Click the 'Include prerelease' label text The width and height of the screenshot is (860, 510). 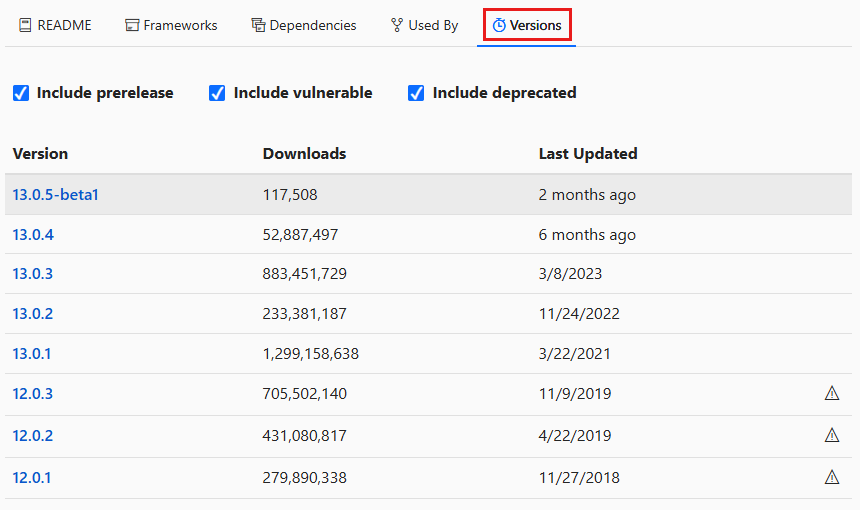coord(105,93)
